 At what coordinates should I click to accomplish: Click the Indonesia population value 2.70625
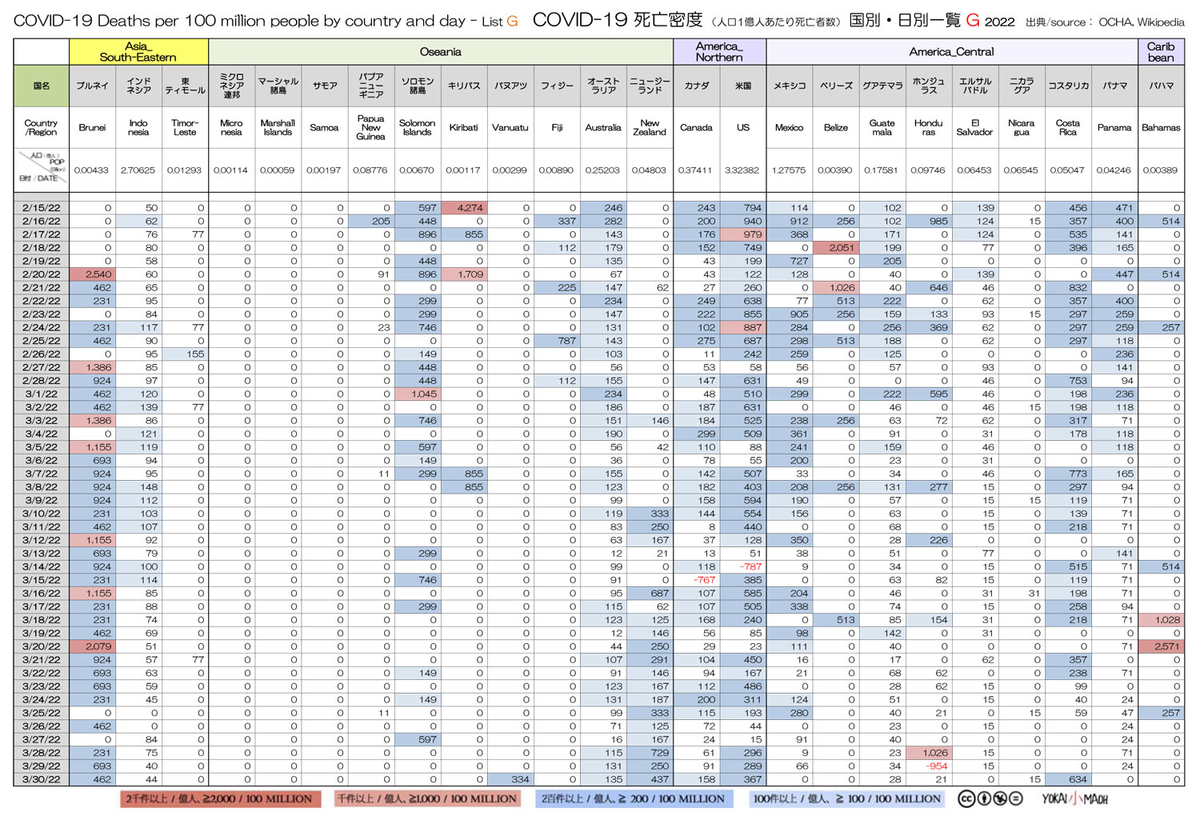coord(139,170)
